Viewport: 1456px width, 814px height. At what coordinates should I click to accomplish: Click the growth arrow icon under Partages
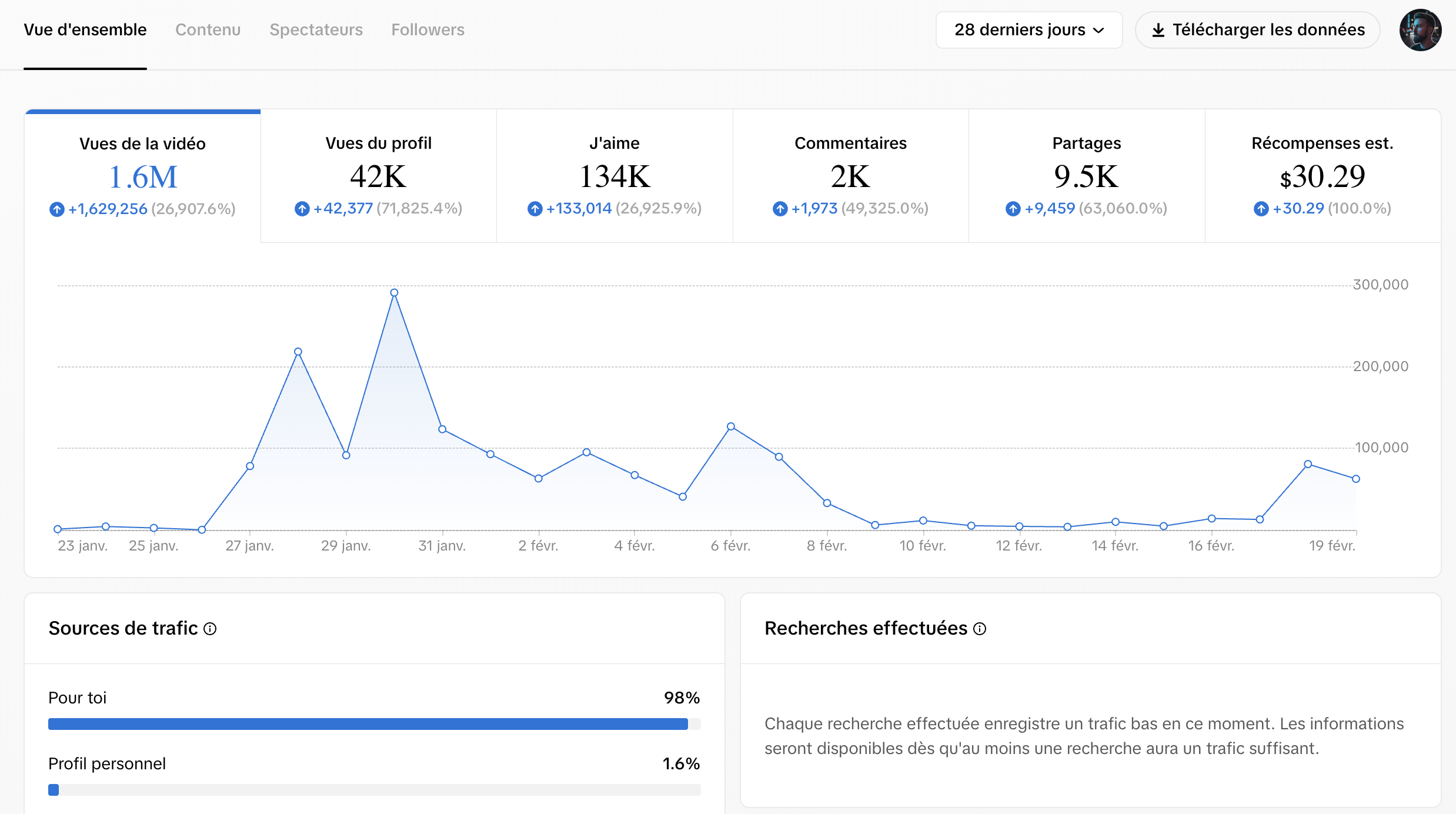(x=1013, y=209)
